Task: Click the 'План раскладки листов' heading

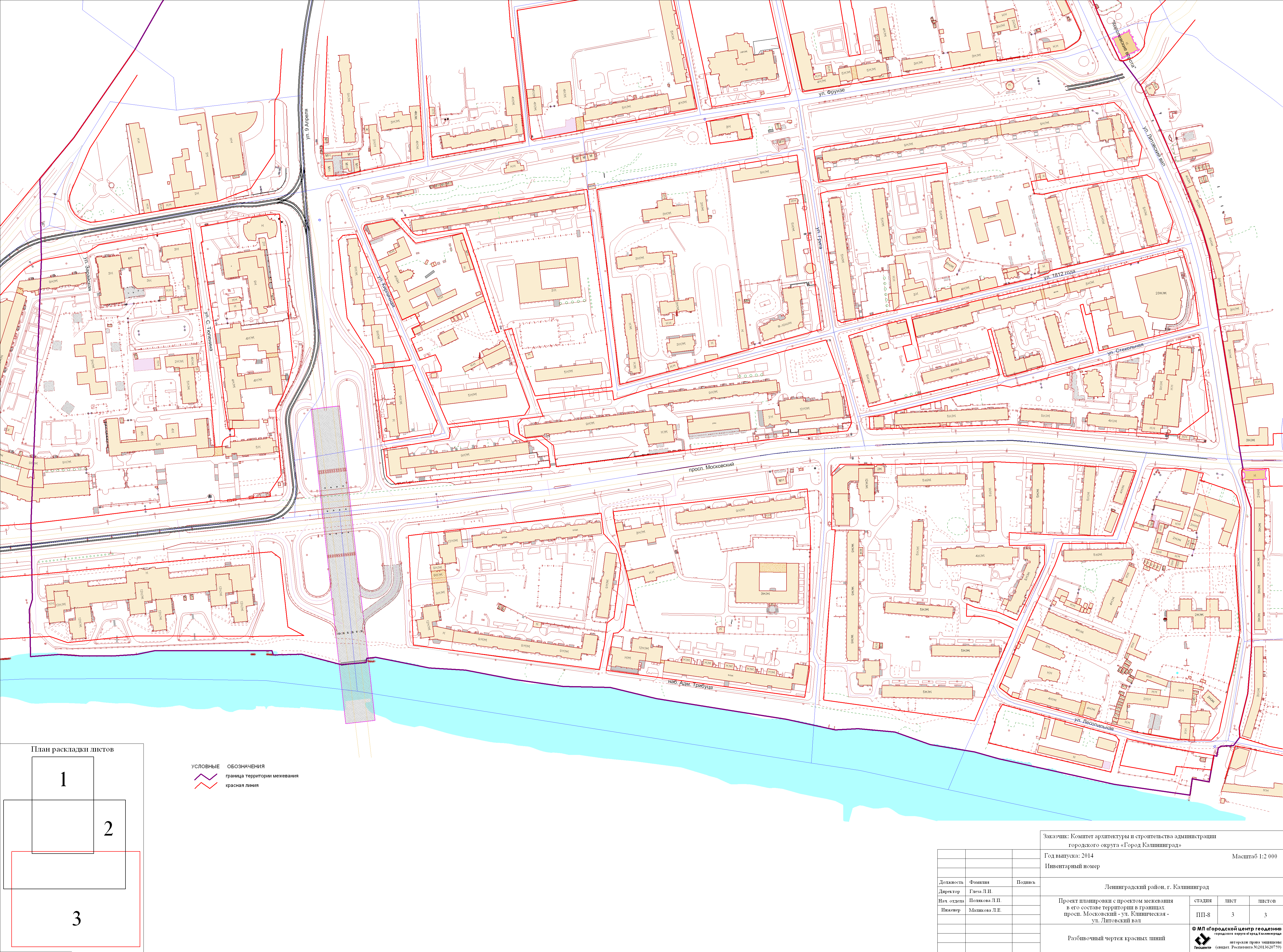Action: click(x=72, y=749)
